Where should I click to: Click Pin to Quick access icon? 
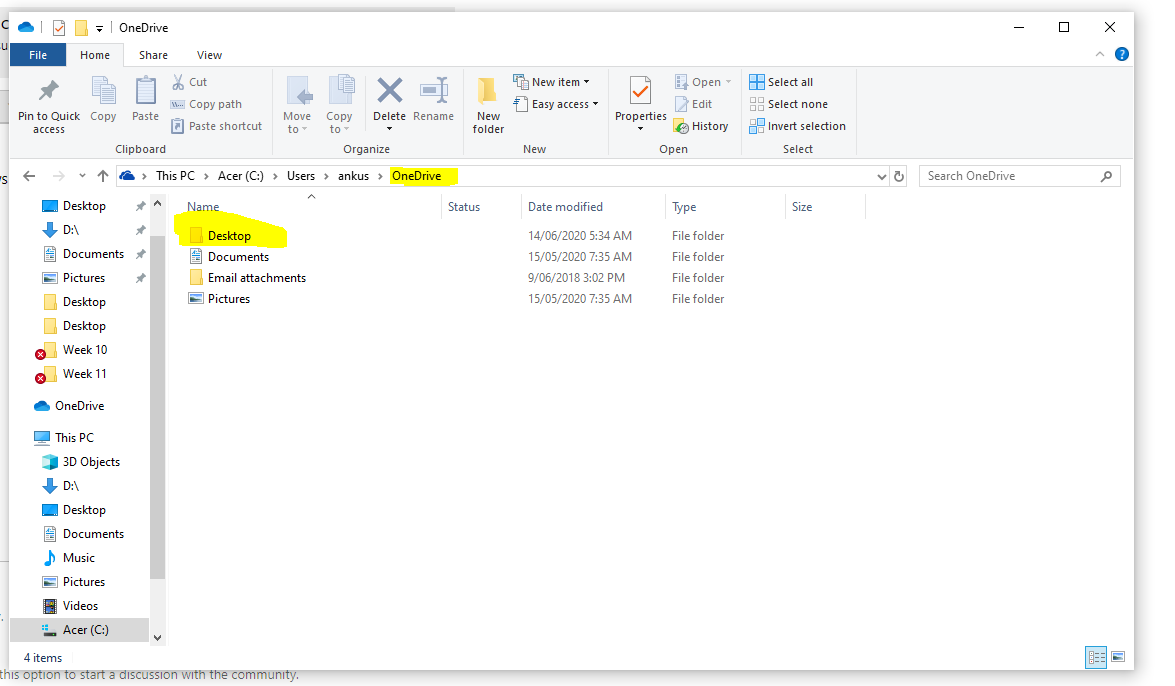coord(49,91)
